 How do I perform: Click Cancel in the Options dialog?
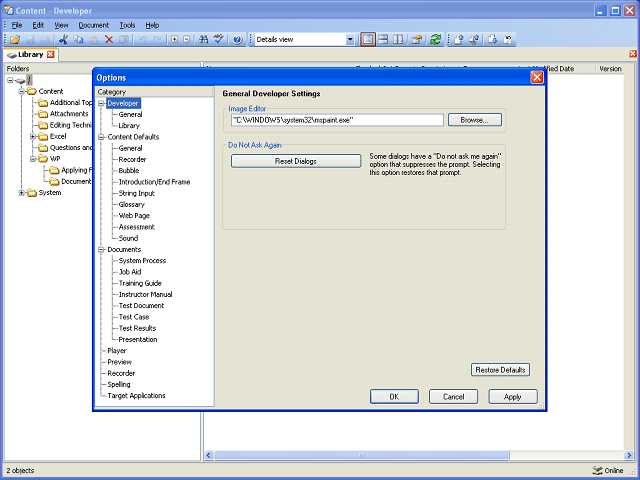pyautogui.click(x=453, y=397)
